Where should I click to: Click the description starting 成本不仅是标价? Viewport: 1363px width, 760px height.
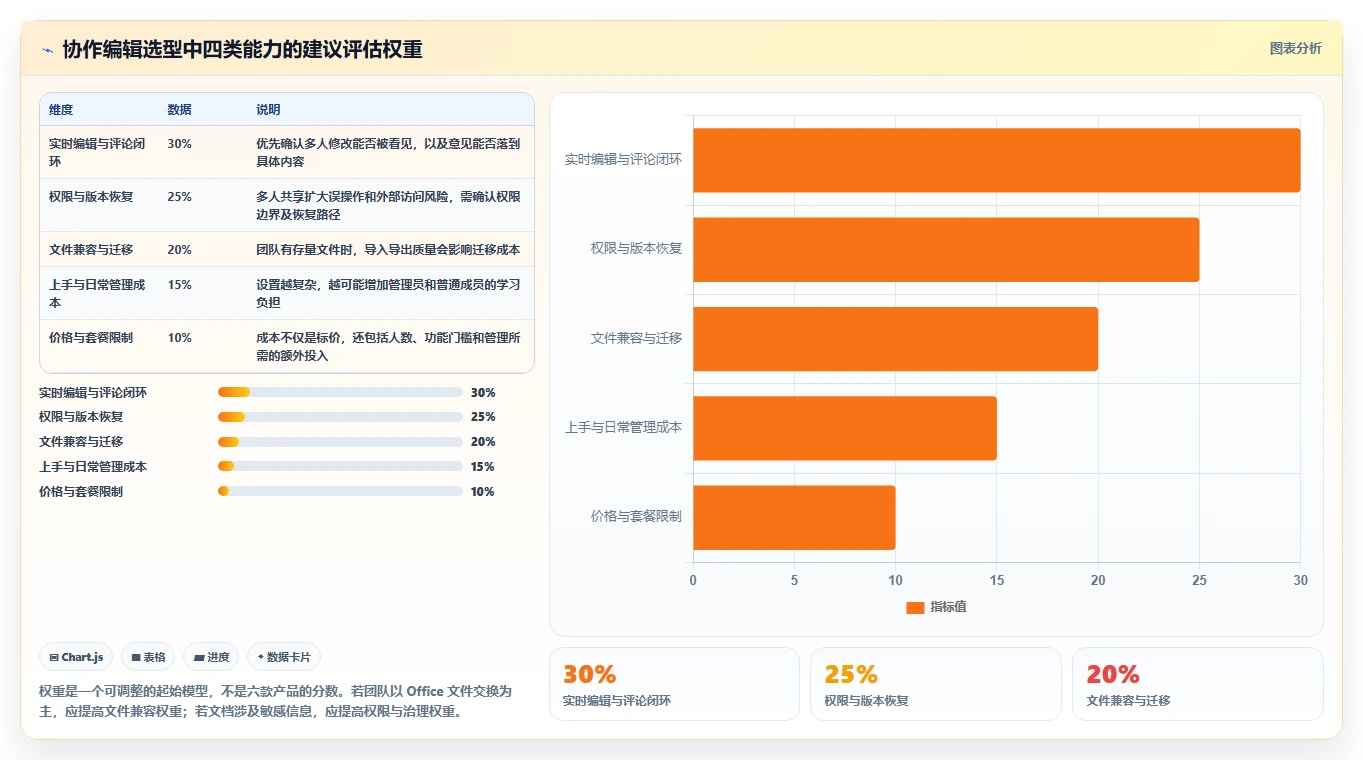click(388, 346)
